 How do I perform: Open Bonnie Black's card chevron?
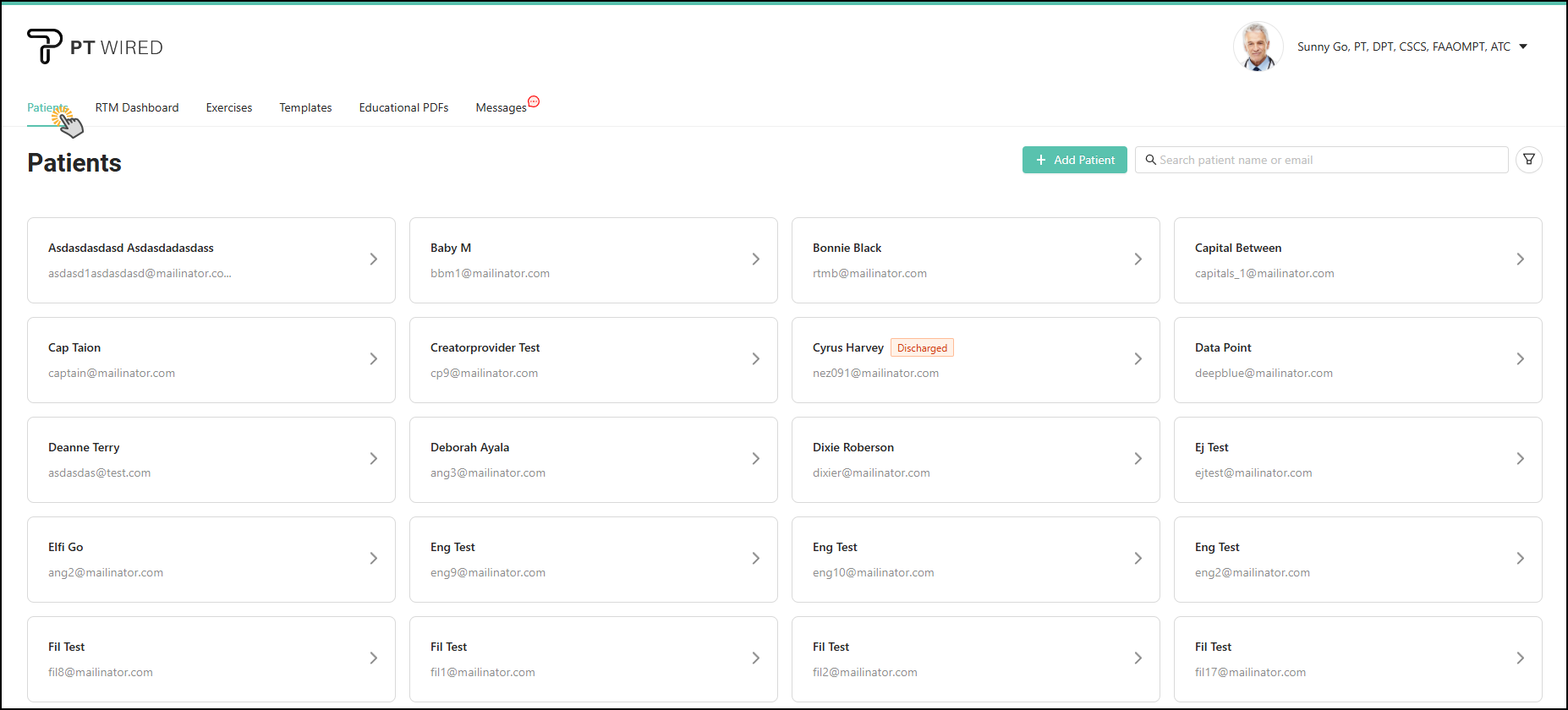(1138, 259)
